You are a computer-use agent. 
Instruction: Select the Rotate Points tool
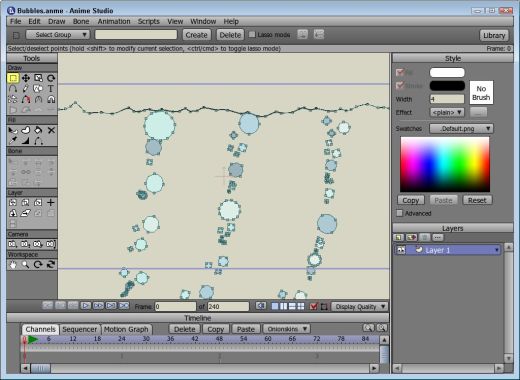[x=51, y=78]
